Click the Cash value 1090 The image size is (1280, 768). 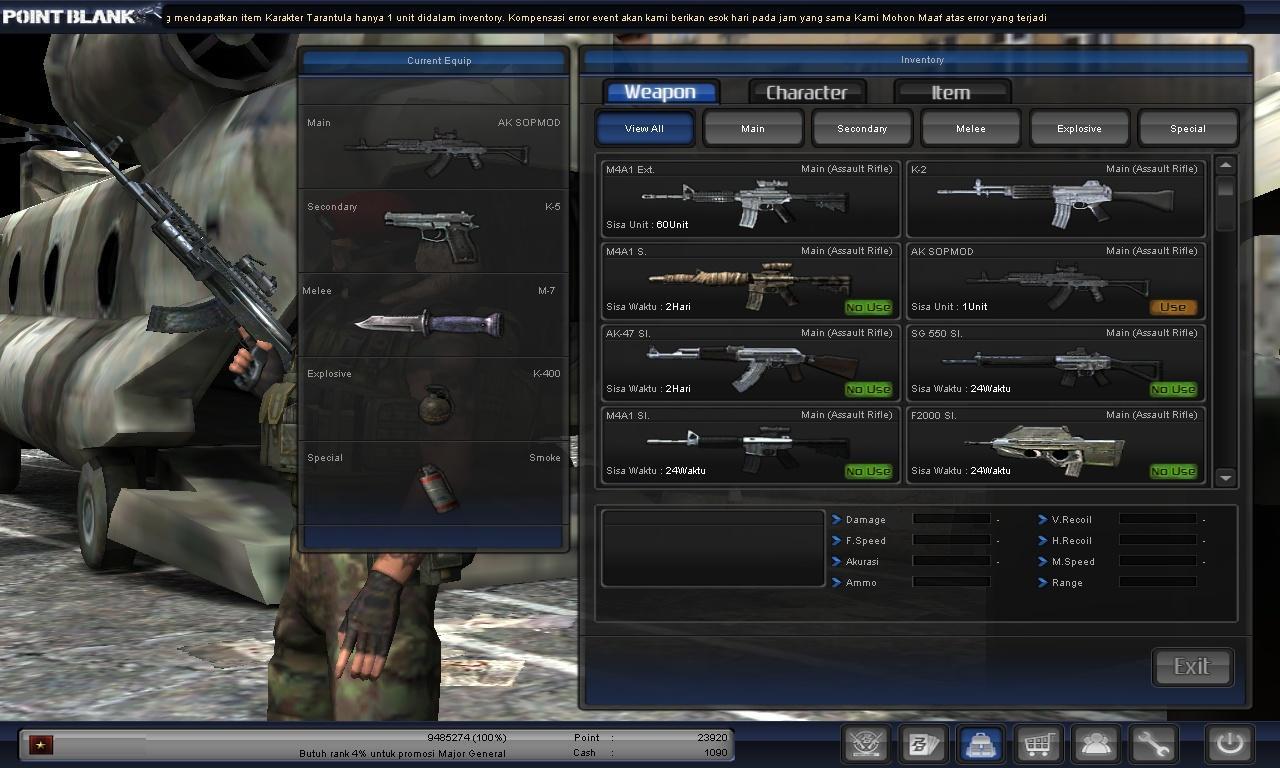(715, 752)
